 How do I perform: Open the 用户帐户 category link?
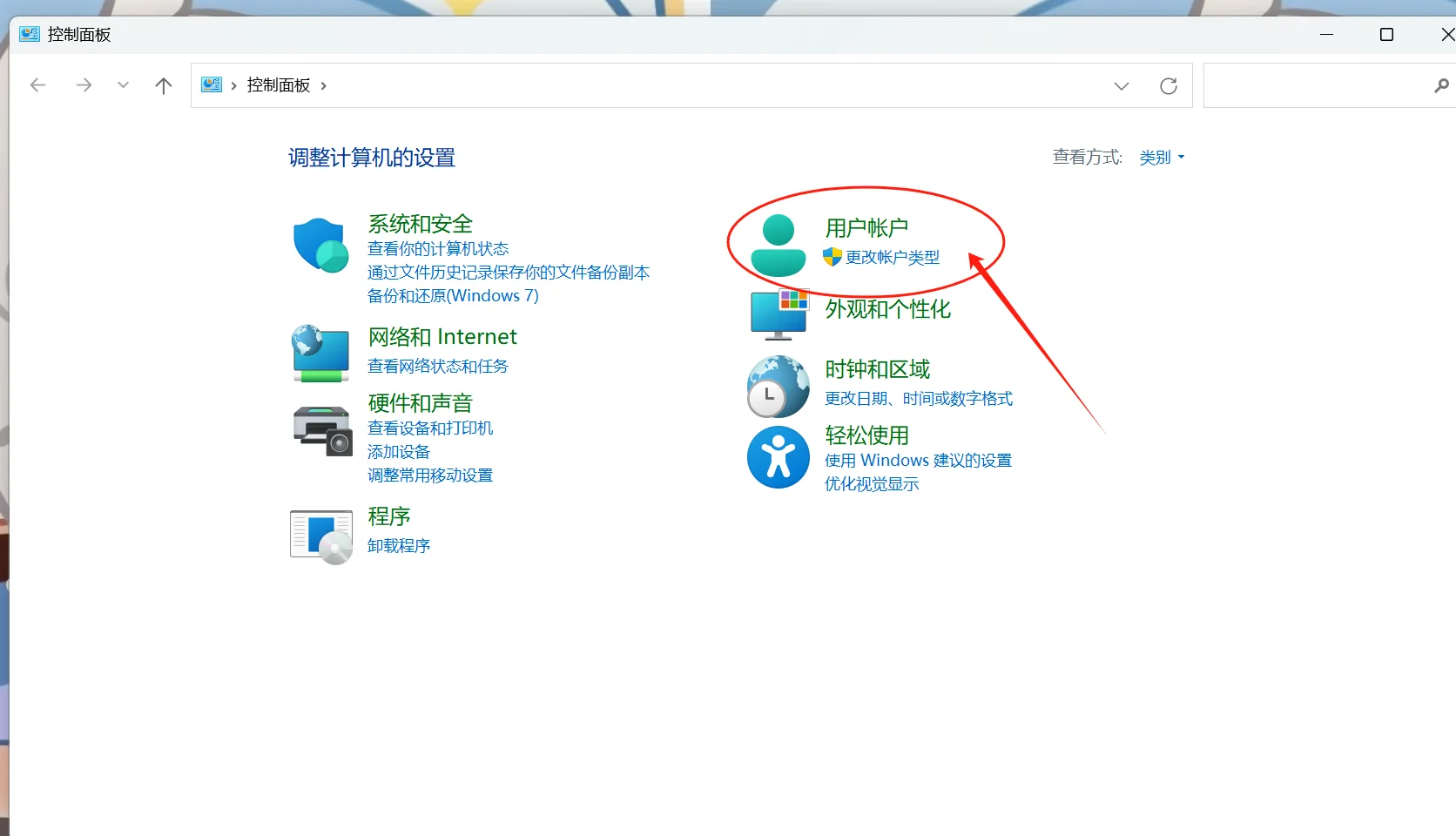pyautogui.click(x=866, y=228)
